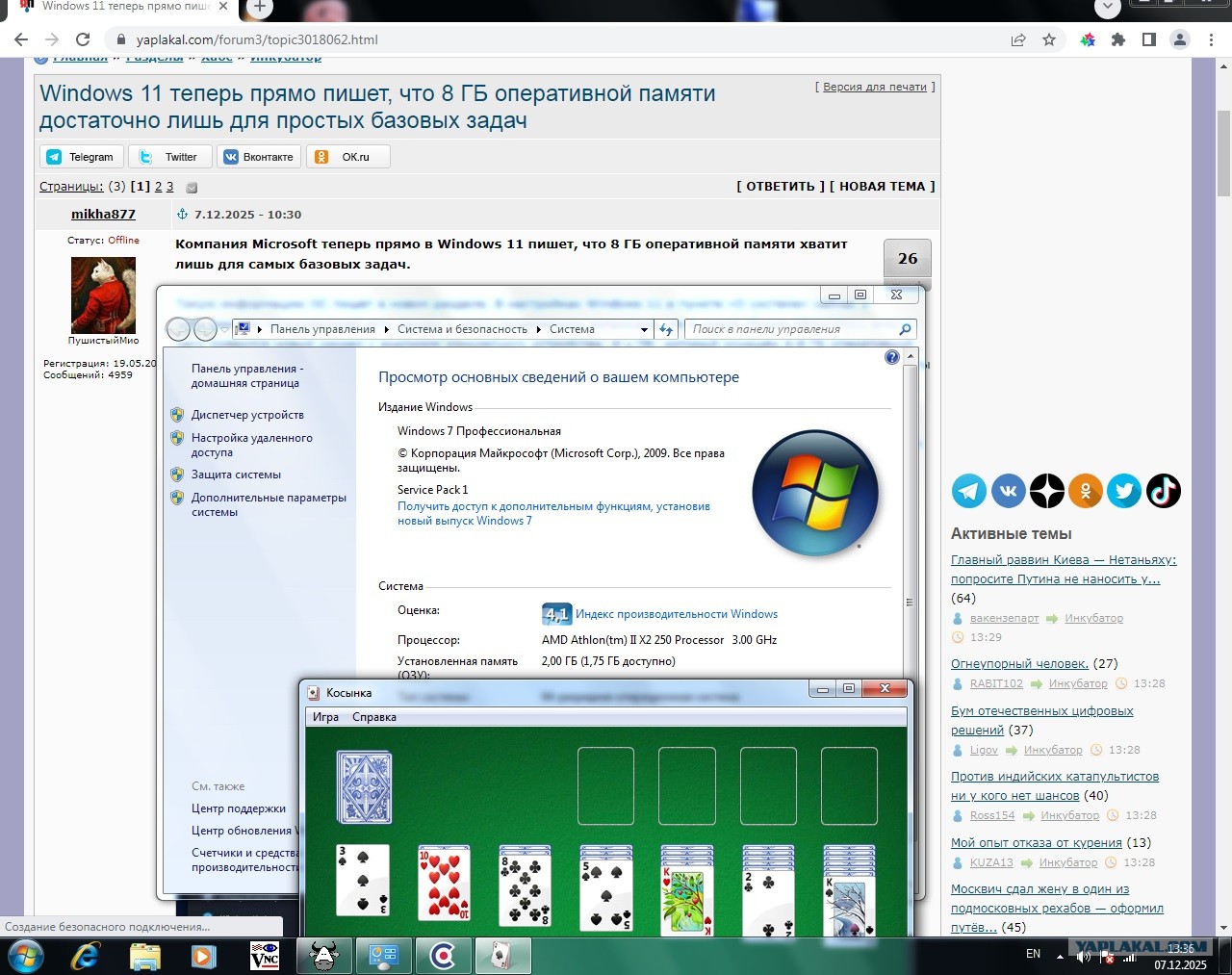Click the Solitaire stock deck card back
This screenshot has height=975, width=1232.
[364, 787]
